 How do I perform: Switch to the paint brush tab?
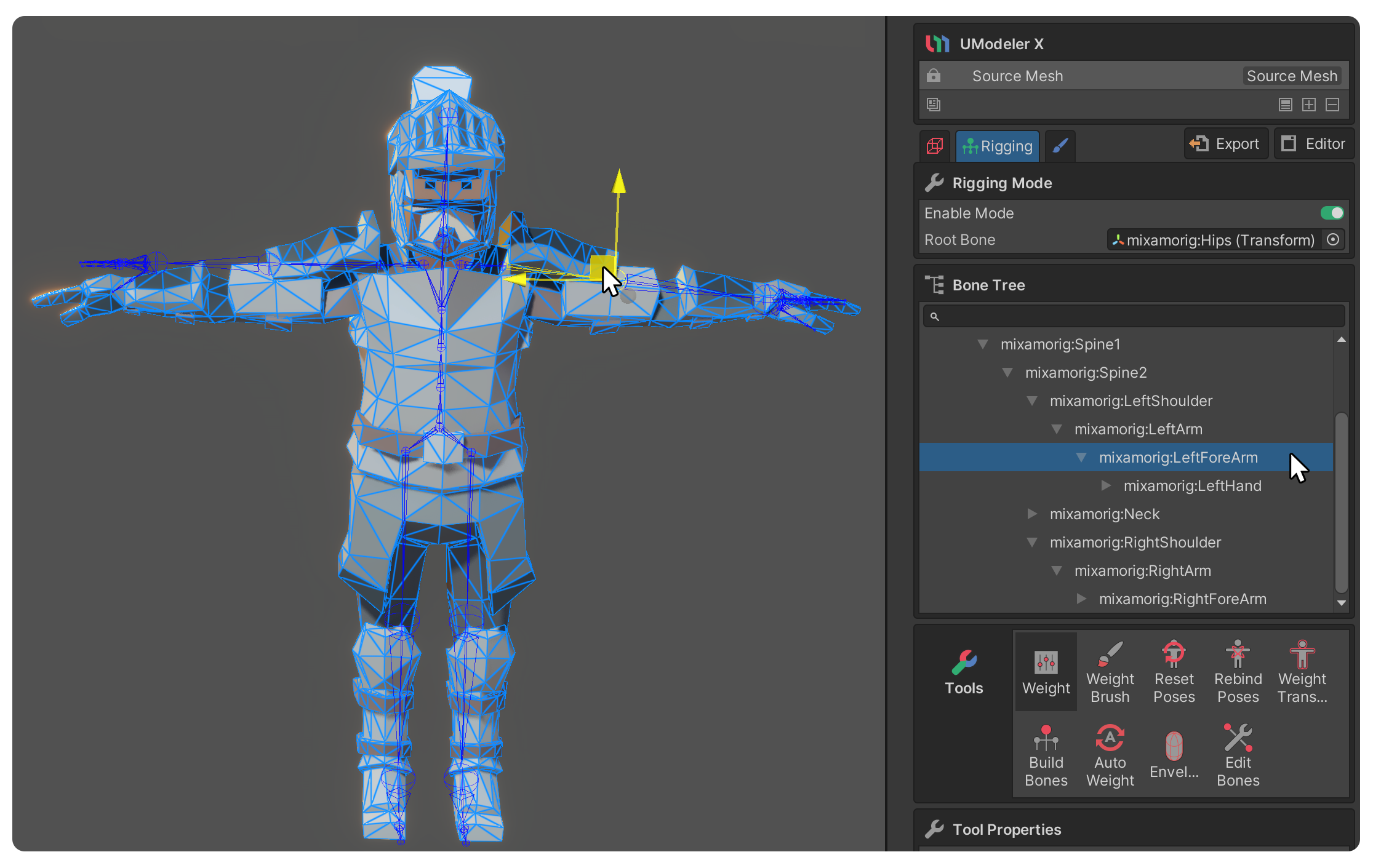click(1060, 146)
